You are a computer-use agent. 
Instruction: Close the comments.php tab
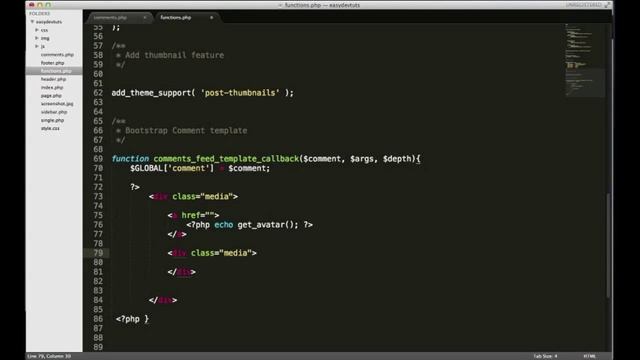[x=144, y=18]
